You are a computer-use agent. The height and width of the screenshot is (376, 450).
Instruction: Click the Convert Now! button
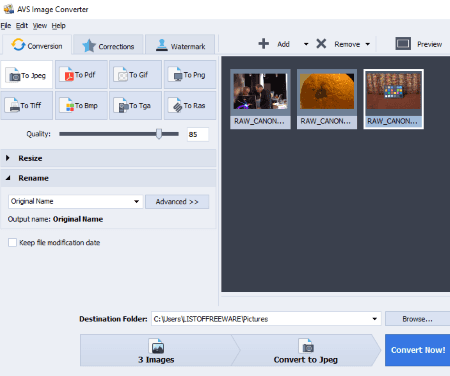(x=418, y=350)
